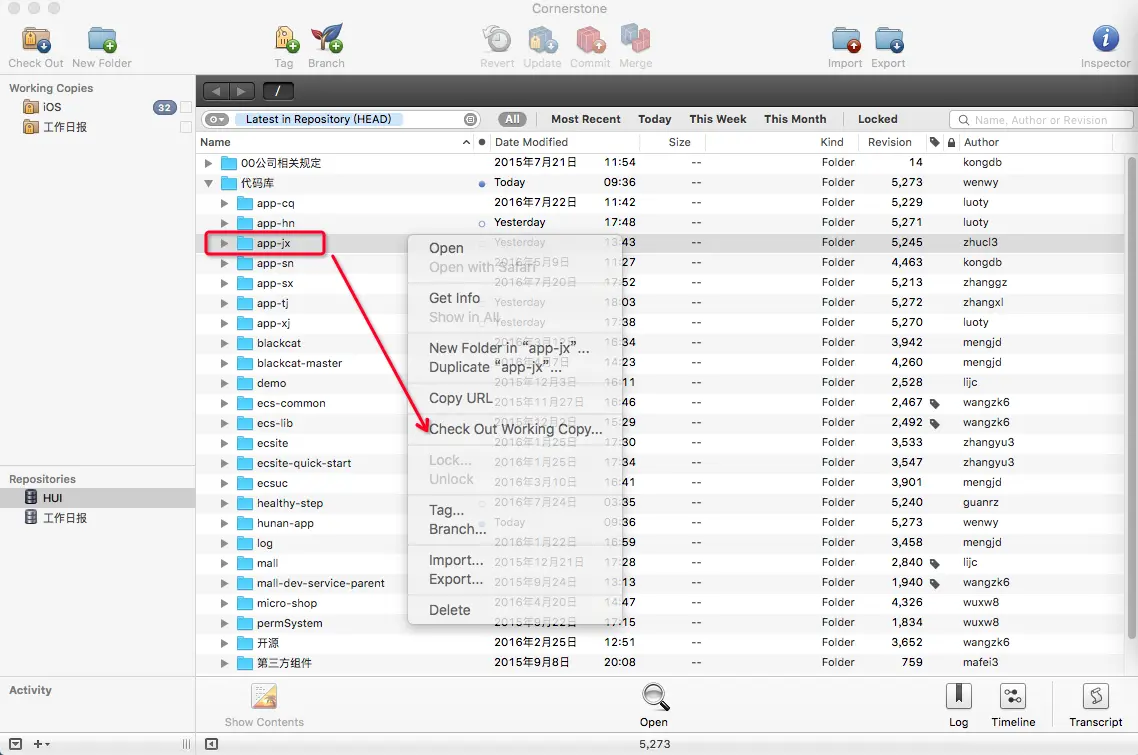Select the All filter pill
The height and width of the screenshot is (755, 1138).
(x=512, y=119)
